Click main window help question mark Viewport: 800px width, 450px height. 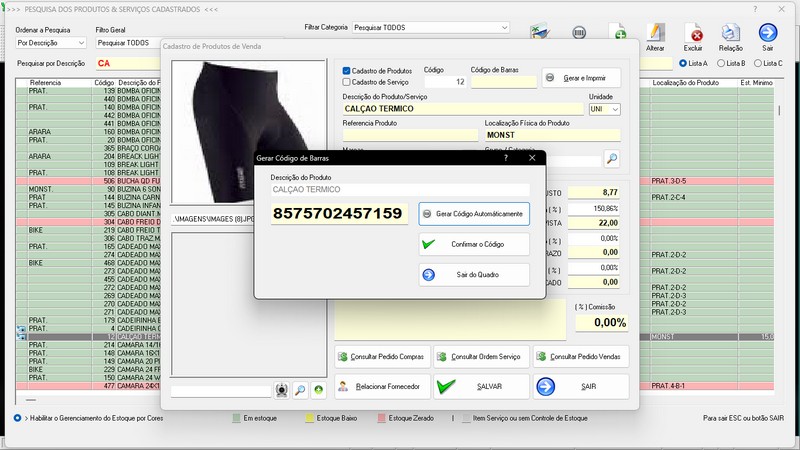click(x=755, y=9)
